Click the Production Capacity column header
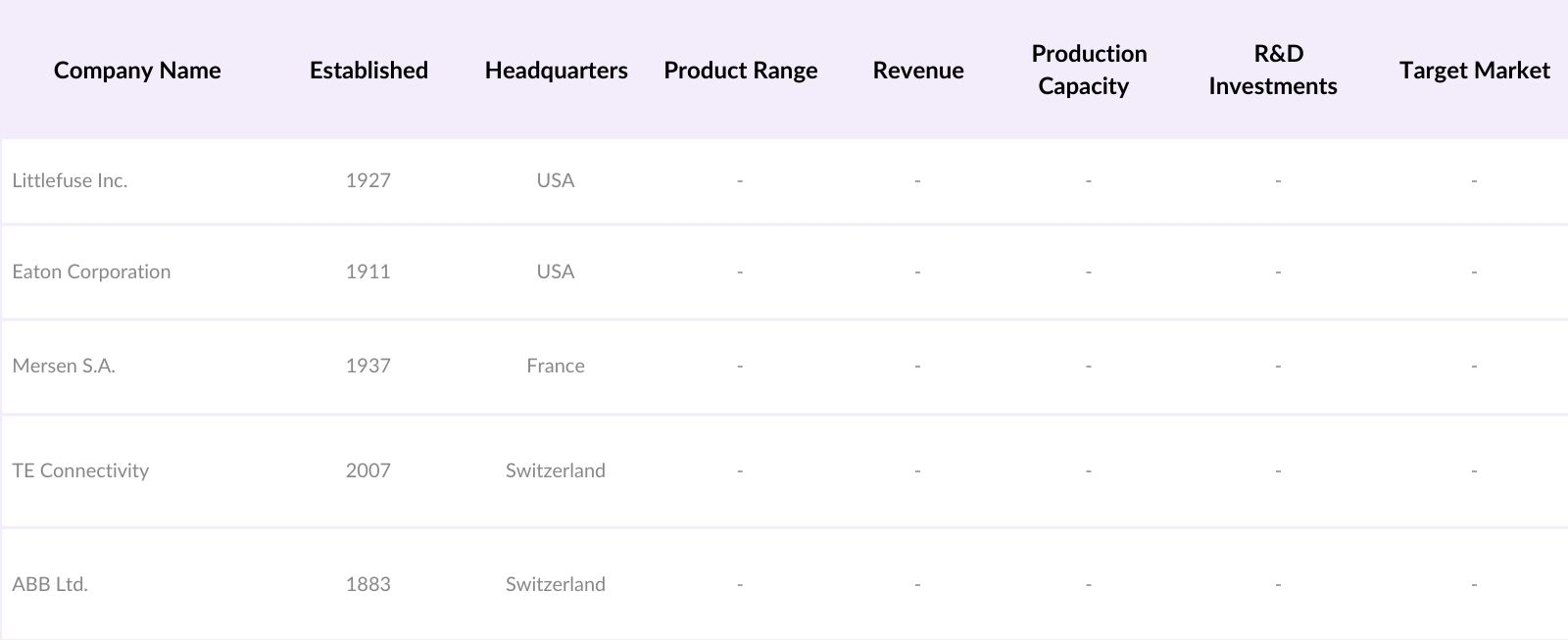 click(1088, 70)
